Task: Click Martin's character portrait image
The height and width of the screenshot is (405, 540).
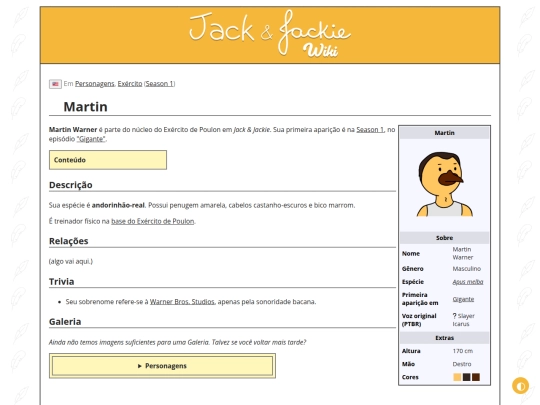Action: click(444, 184)
